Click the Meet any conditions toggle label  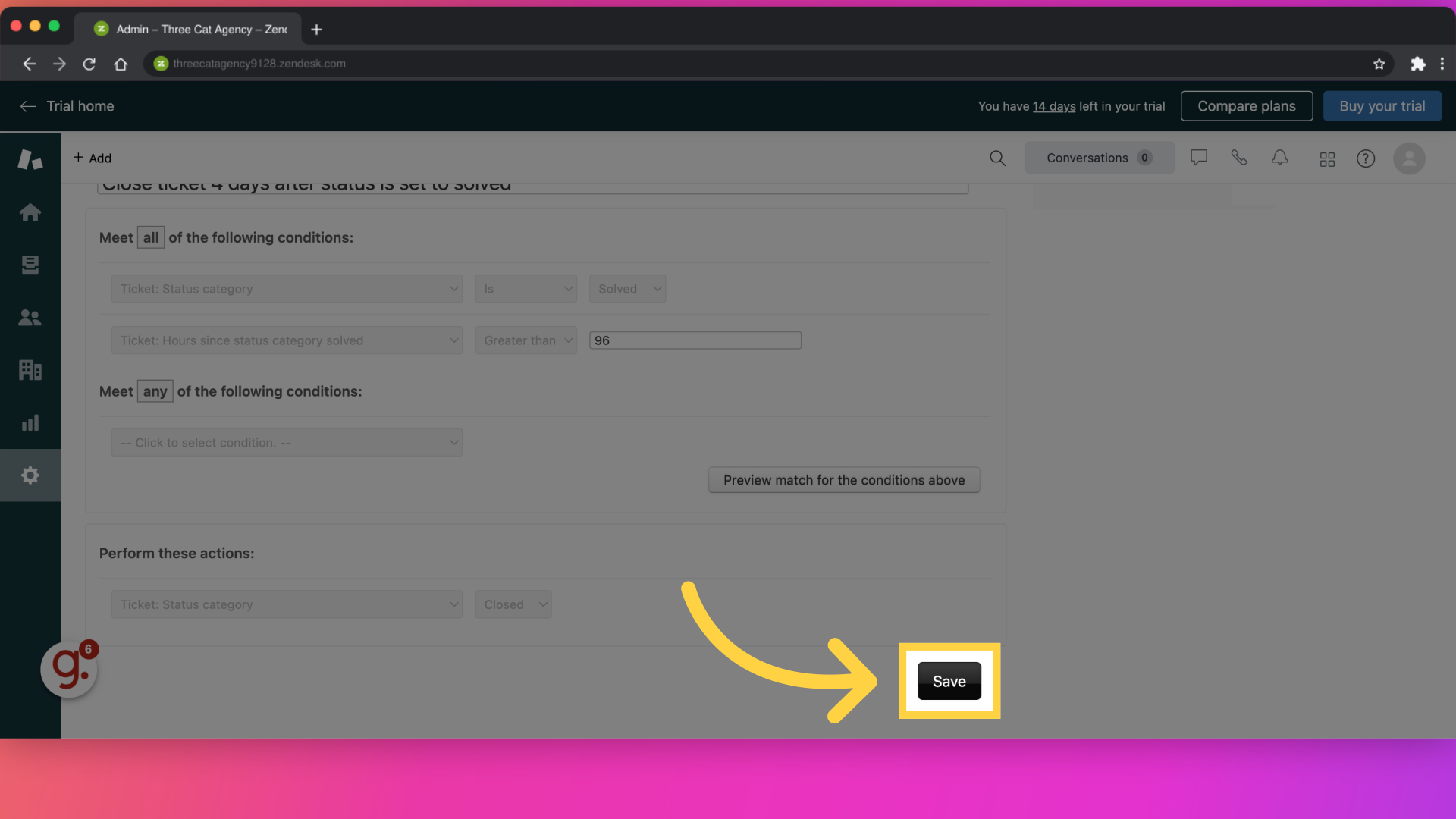[154, 390]
